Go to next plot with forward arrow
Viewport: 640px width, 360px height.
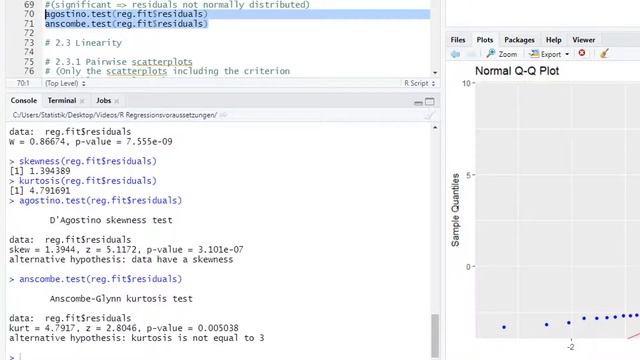coord(471,54)
